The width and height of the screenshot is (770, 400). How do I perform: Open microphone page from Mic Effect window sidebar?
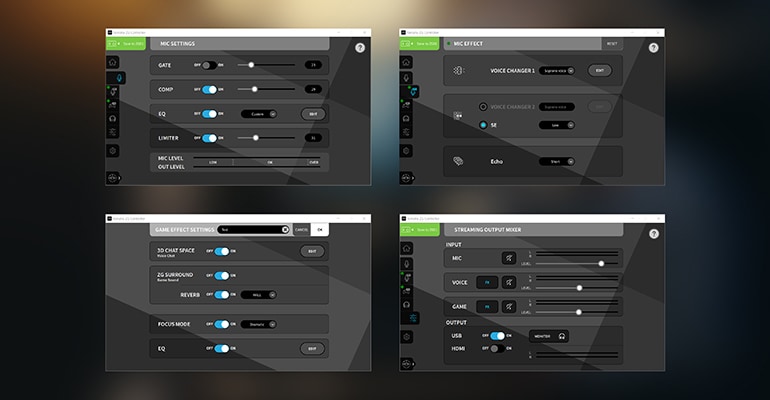[x=406, y=78]
